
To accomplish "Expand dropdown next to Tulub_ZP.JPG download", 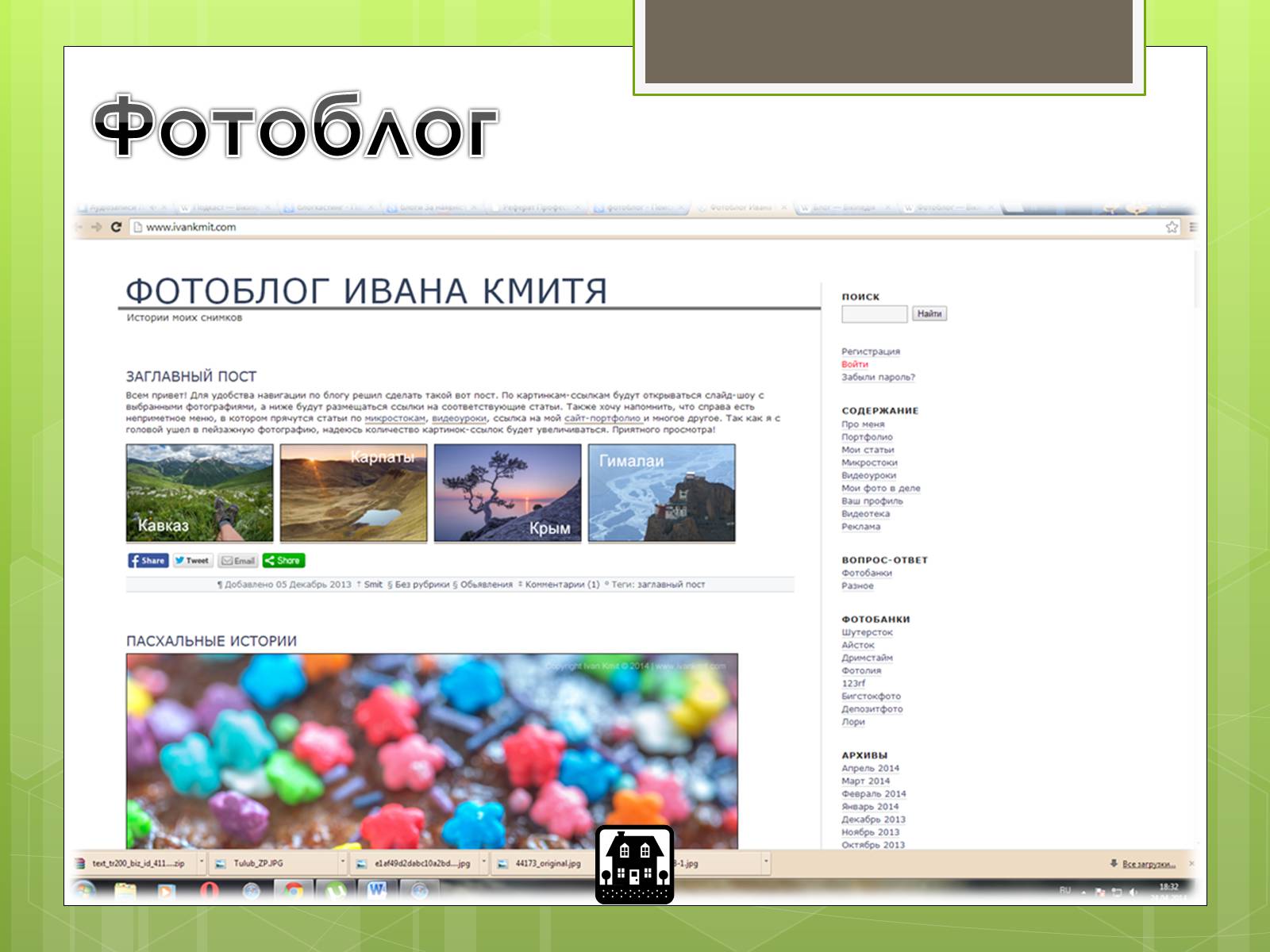I will pos(343,863).
